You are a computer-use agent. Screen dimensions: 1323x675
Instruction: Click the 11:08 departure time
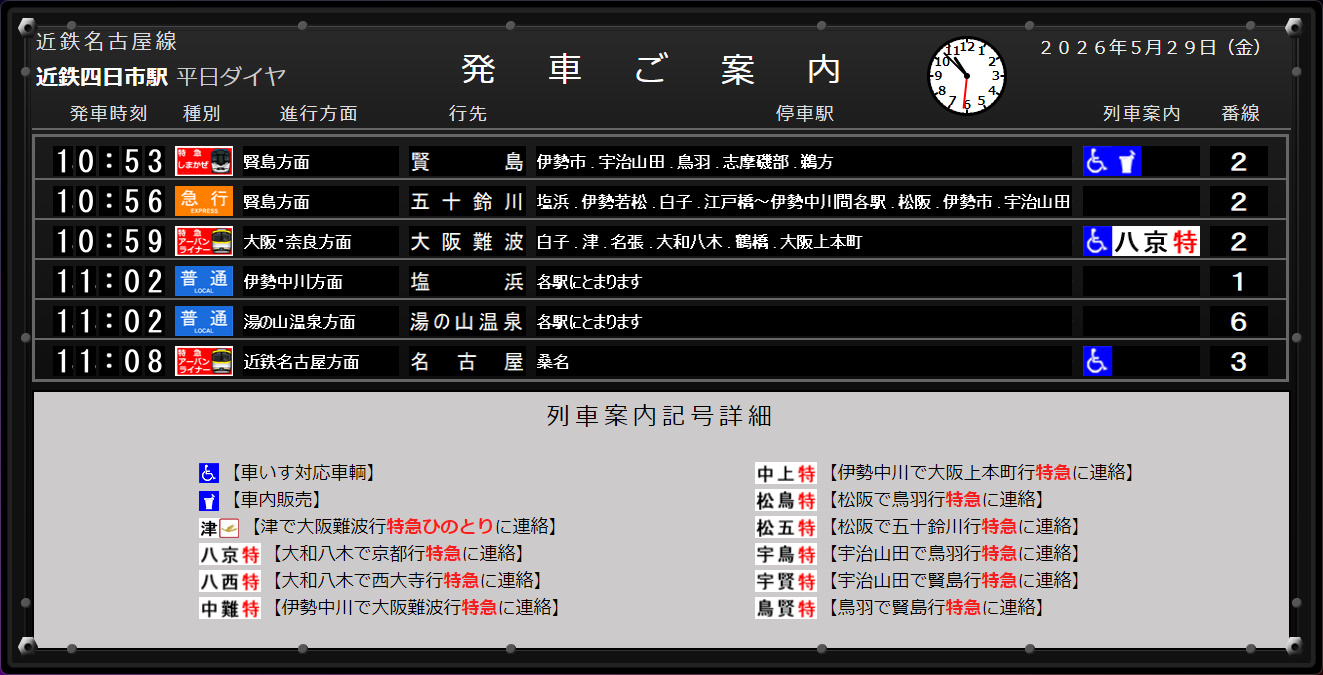[x=109, y=361]
